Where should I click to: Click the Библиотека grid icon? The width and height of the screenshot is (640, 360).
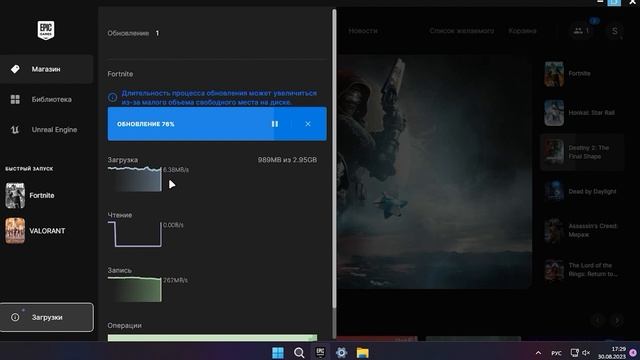pos(15,99)
